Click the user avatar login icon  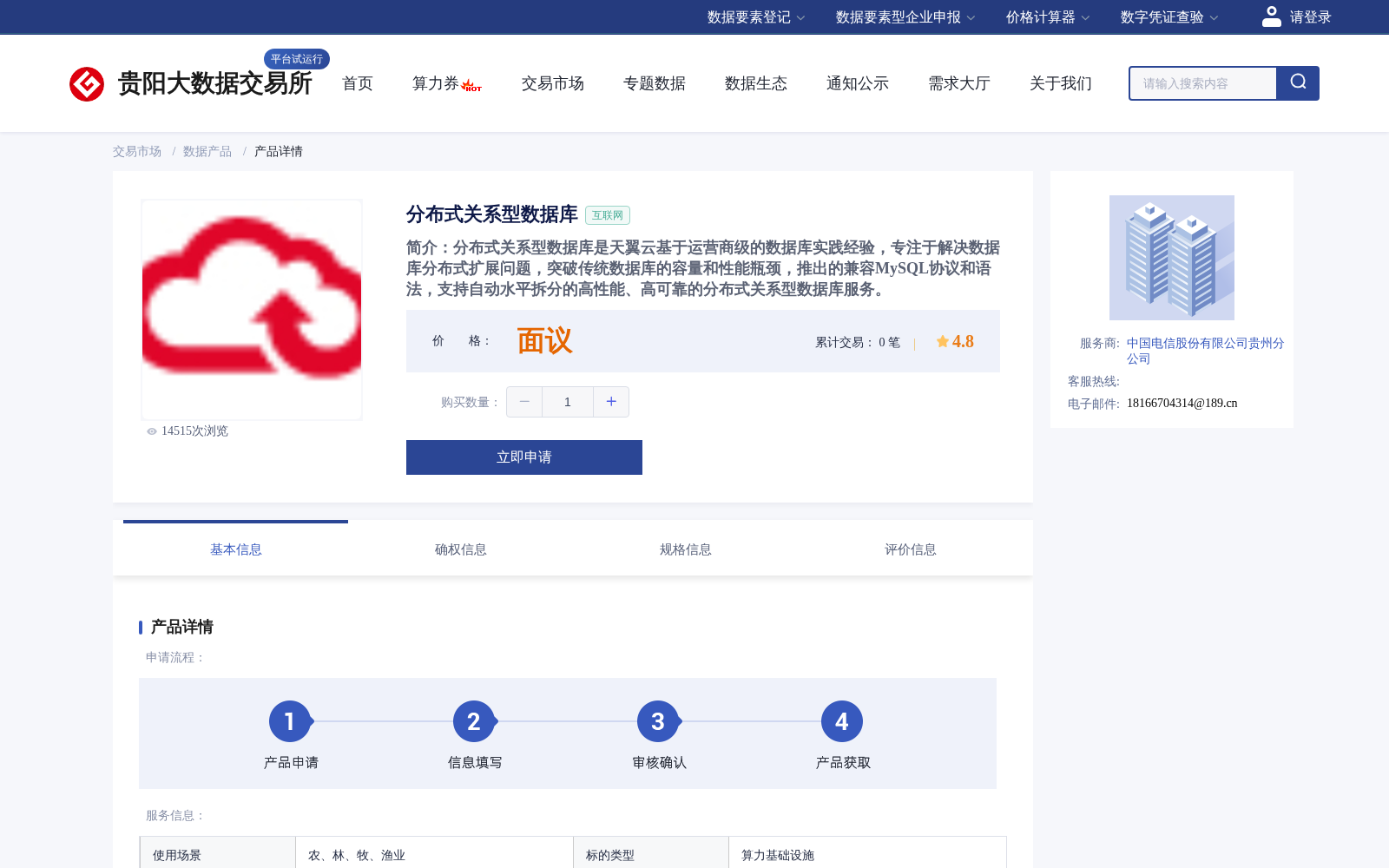coord(1272,16)
